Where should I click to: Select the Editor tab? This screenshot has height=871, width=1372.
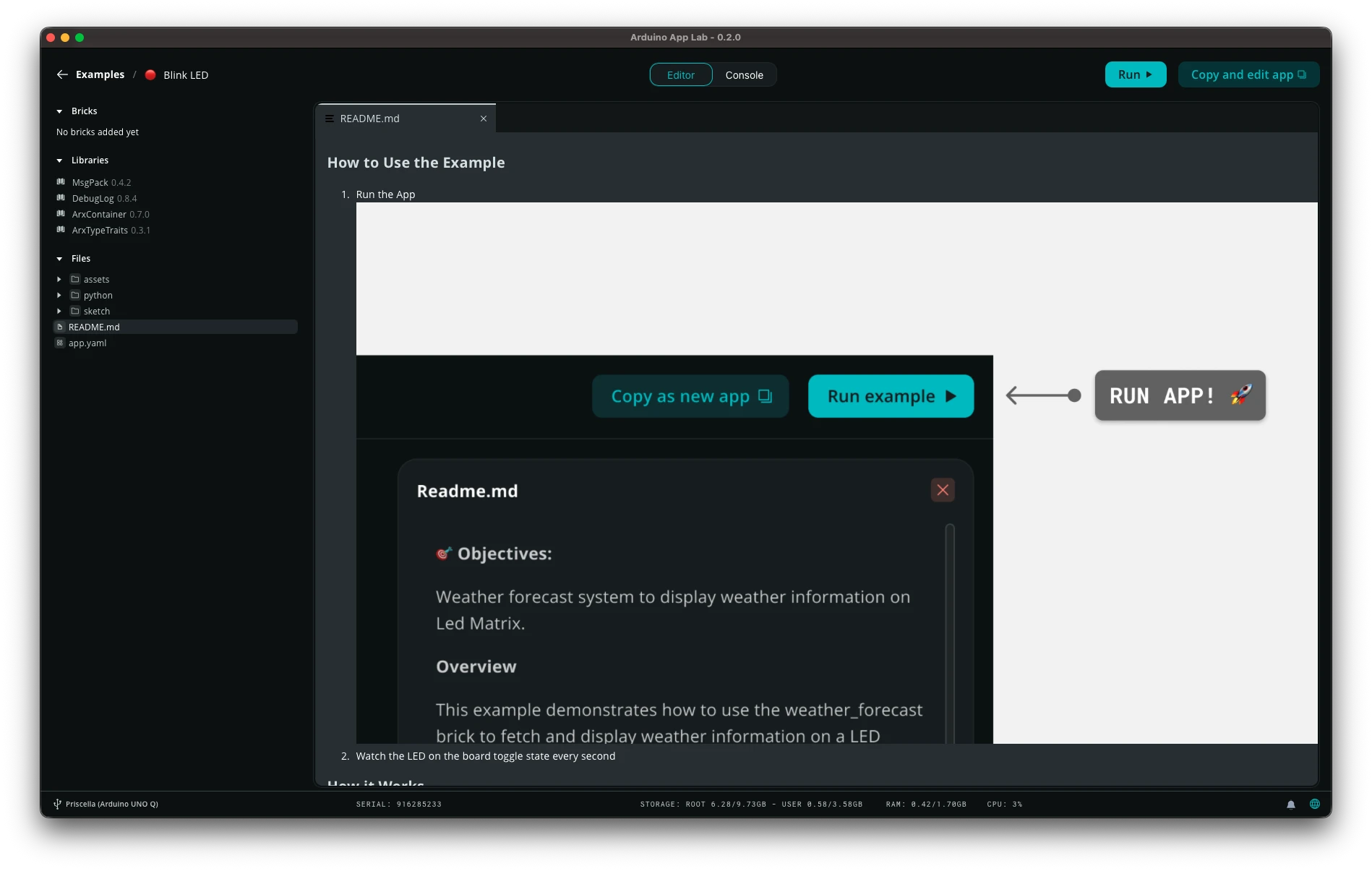point(679,74)
